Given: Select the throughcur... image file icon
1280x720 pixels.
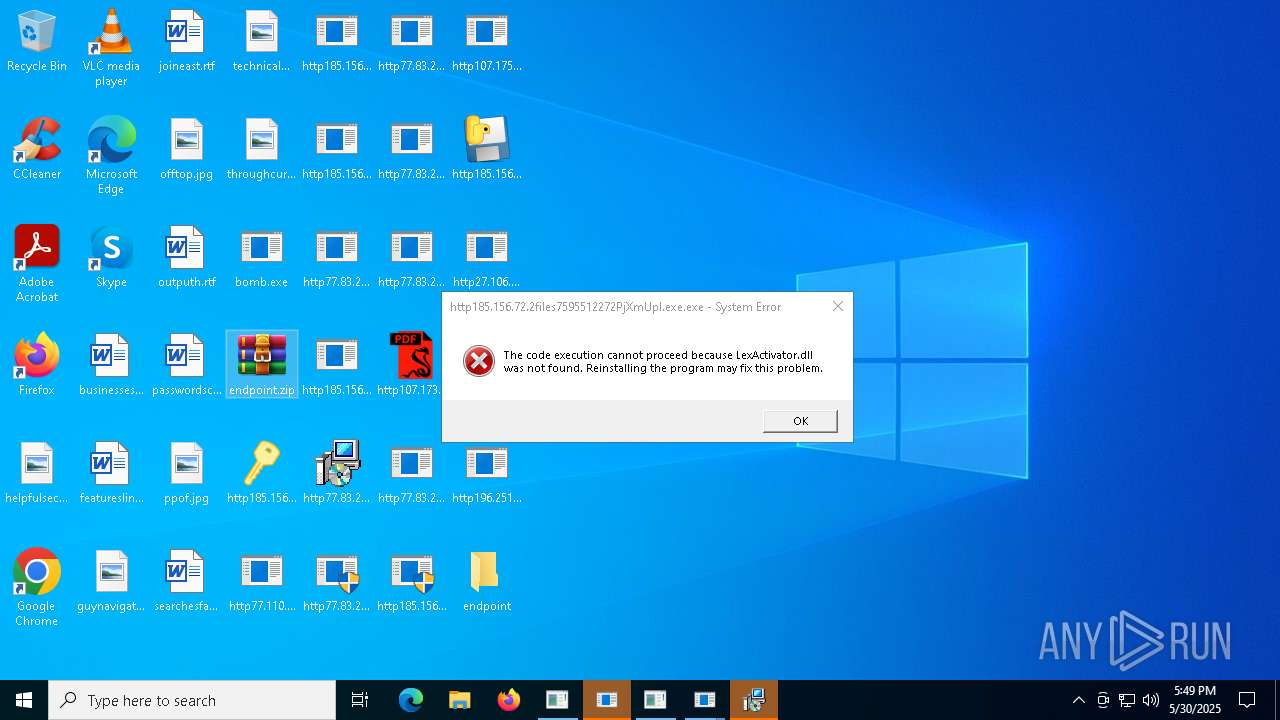Looking at the screenshot, I should click(261, 150).
